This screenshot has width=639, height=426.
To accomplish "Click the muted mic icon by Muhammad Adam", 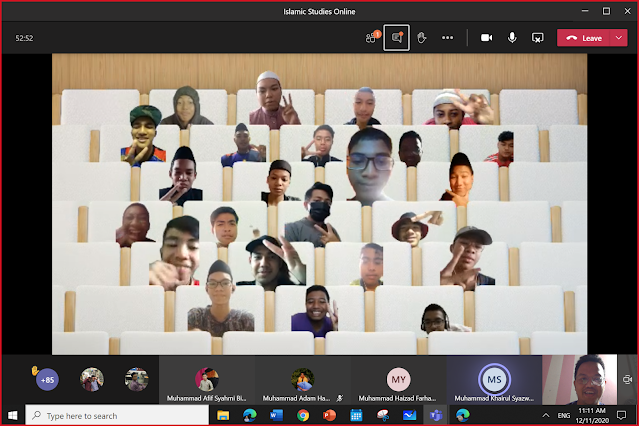I will point(339,398).
